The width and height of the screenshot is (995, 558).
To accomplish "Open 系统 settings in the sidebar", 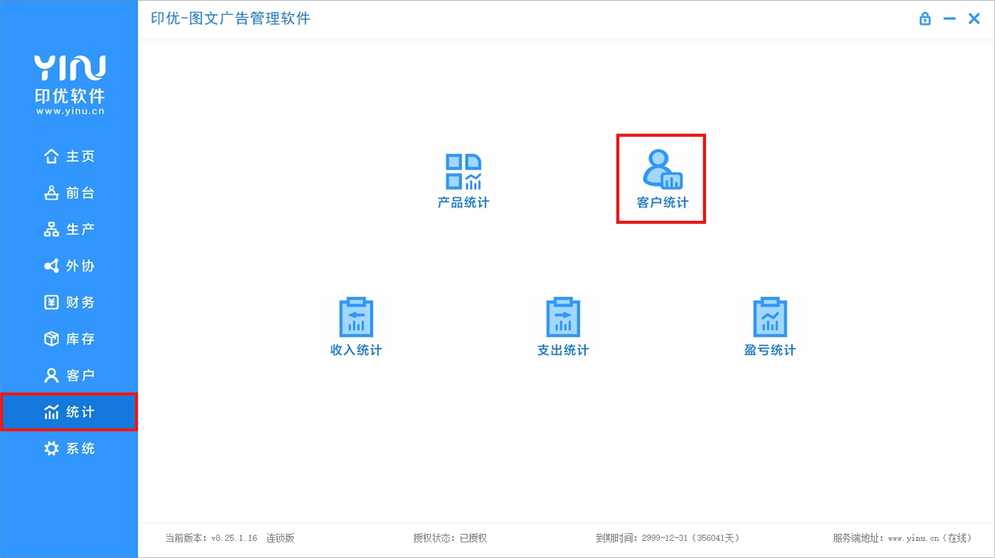I will click(x=69, y=449).
